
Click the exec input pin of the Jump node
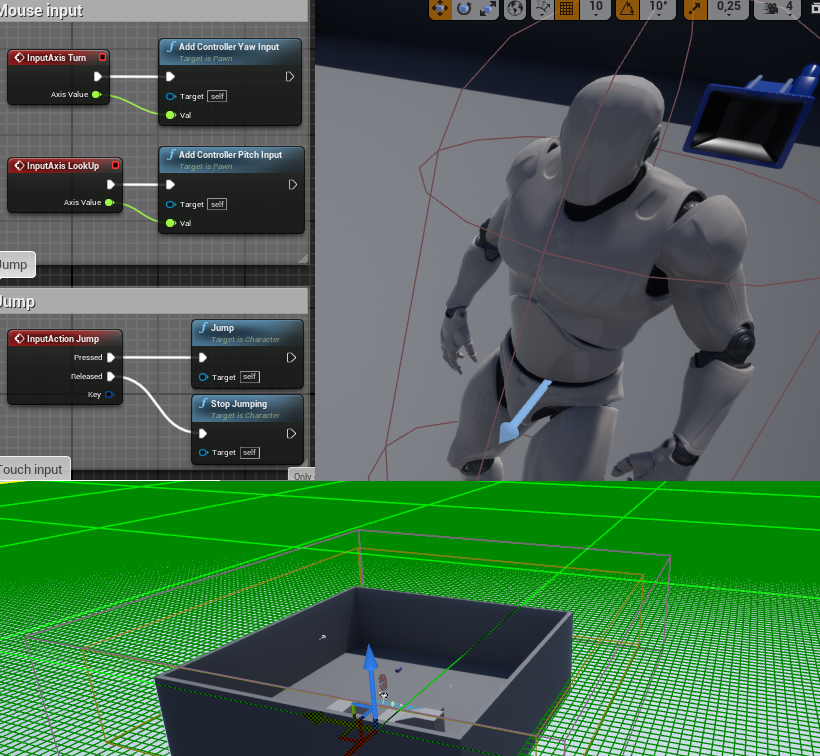coord(203,358)
